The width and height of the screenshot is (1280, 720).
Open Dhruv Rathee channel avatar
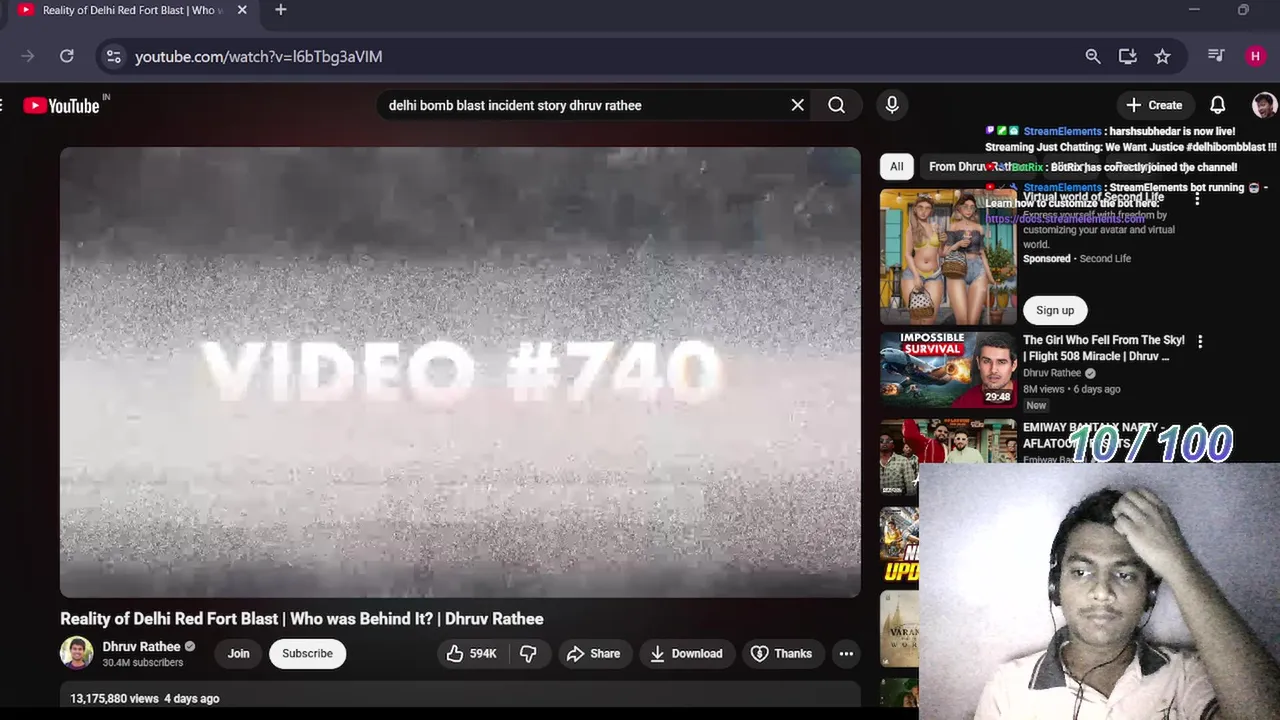pos(77,653)
